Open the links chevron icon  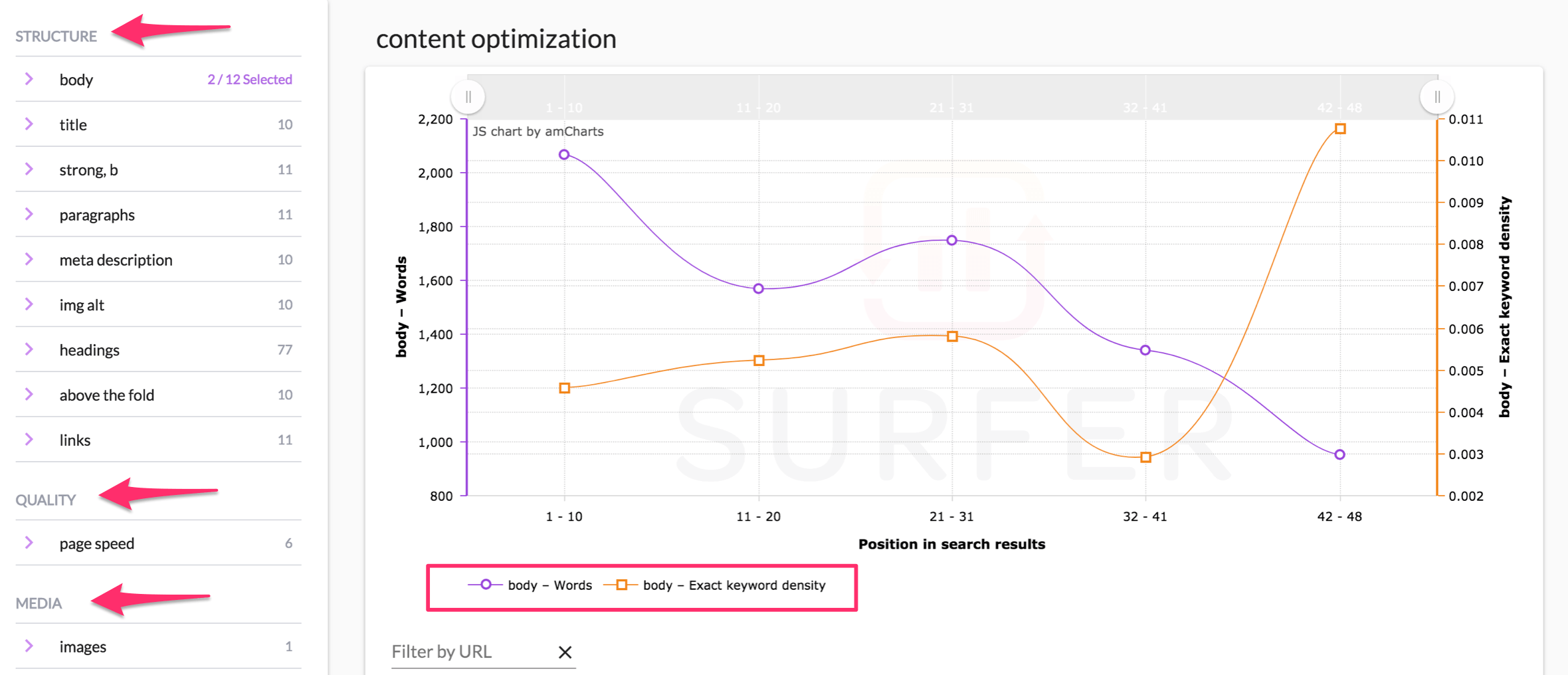point(29,439)
